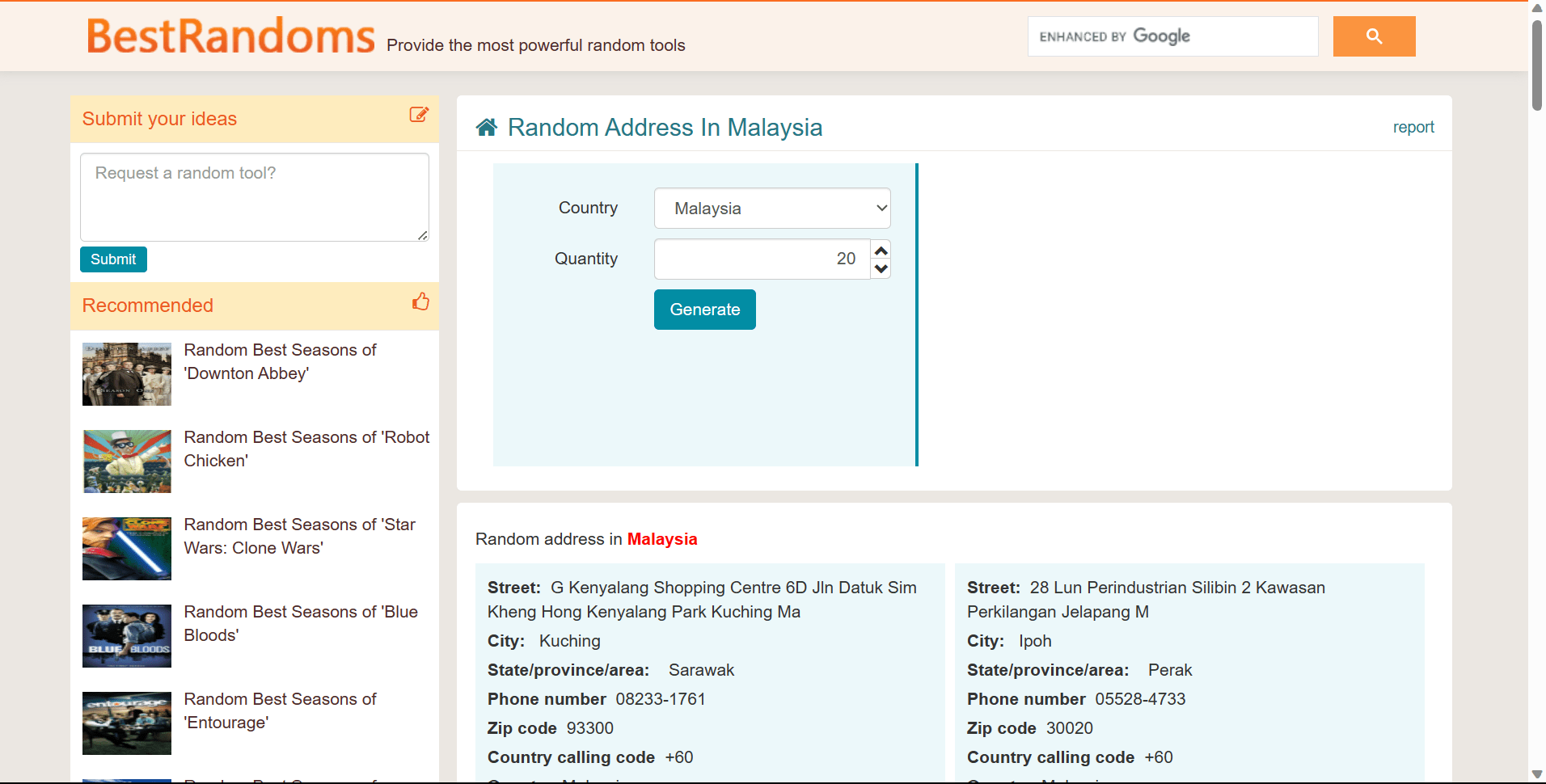Open the Robot Chicken seasons thumbnail
Screen dimensions: 1546x784
point(127,462)
